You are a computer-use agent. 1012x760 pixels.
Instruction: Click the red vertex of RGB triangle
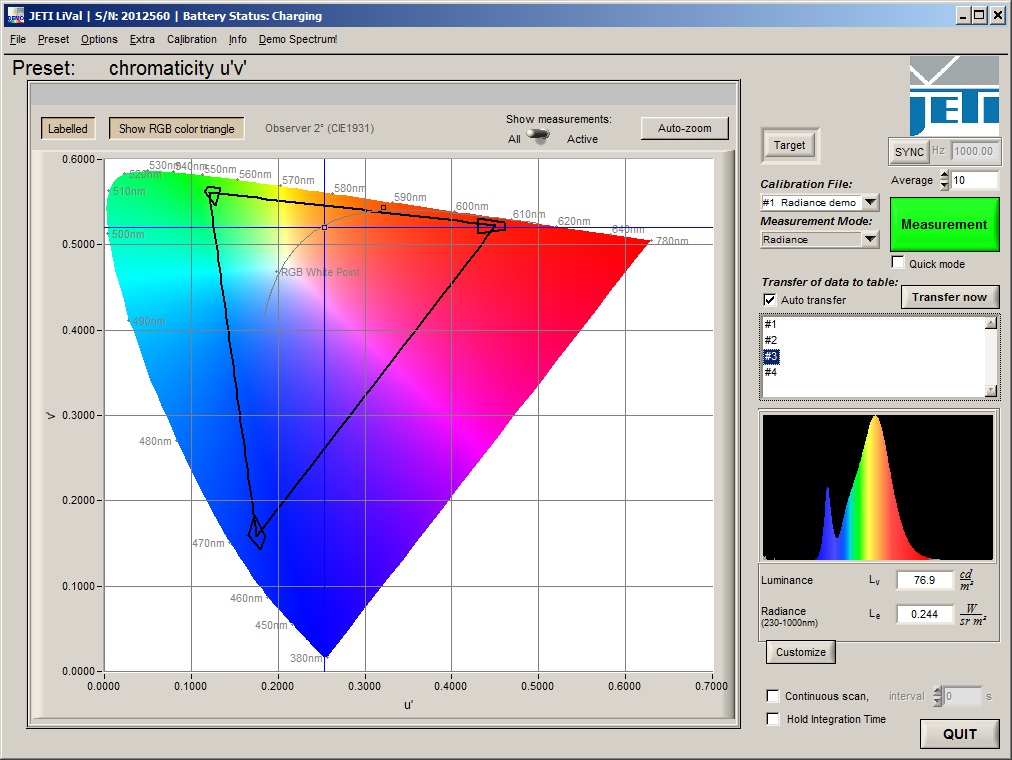click(491, 225)
